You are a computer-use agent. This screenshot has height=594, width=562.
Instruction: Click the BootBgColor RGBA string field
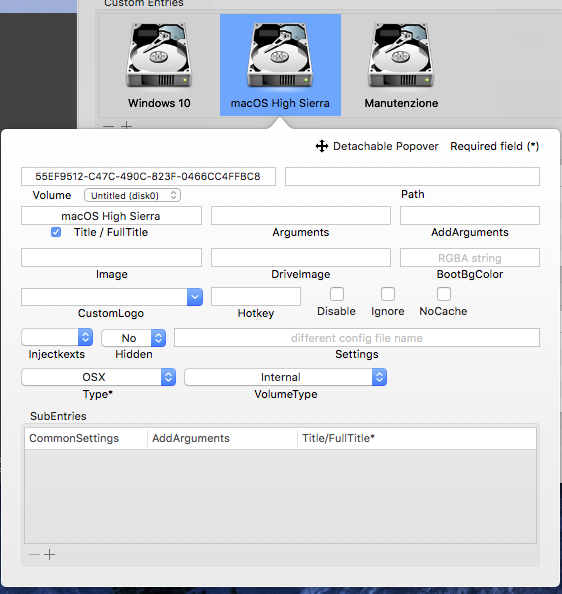(470, 258)
